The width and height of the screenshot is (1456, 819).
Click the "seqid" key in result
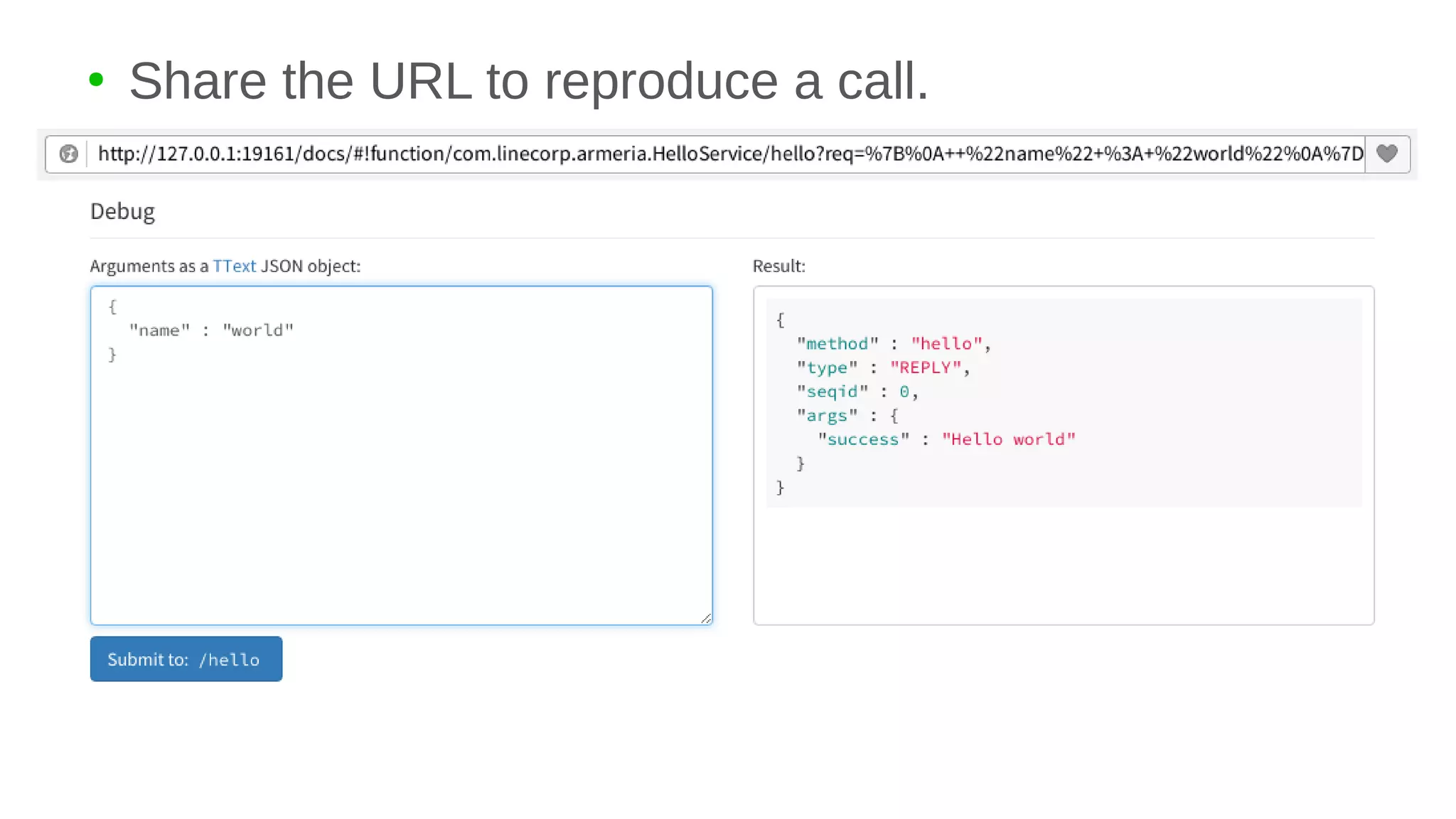pyautogui.click(x=833, y=392)
